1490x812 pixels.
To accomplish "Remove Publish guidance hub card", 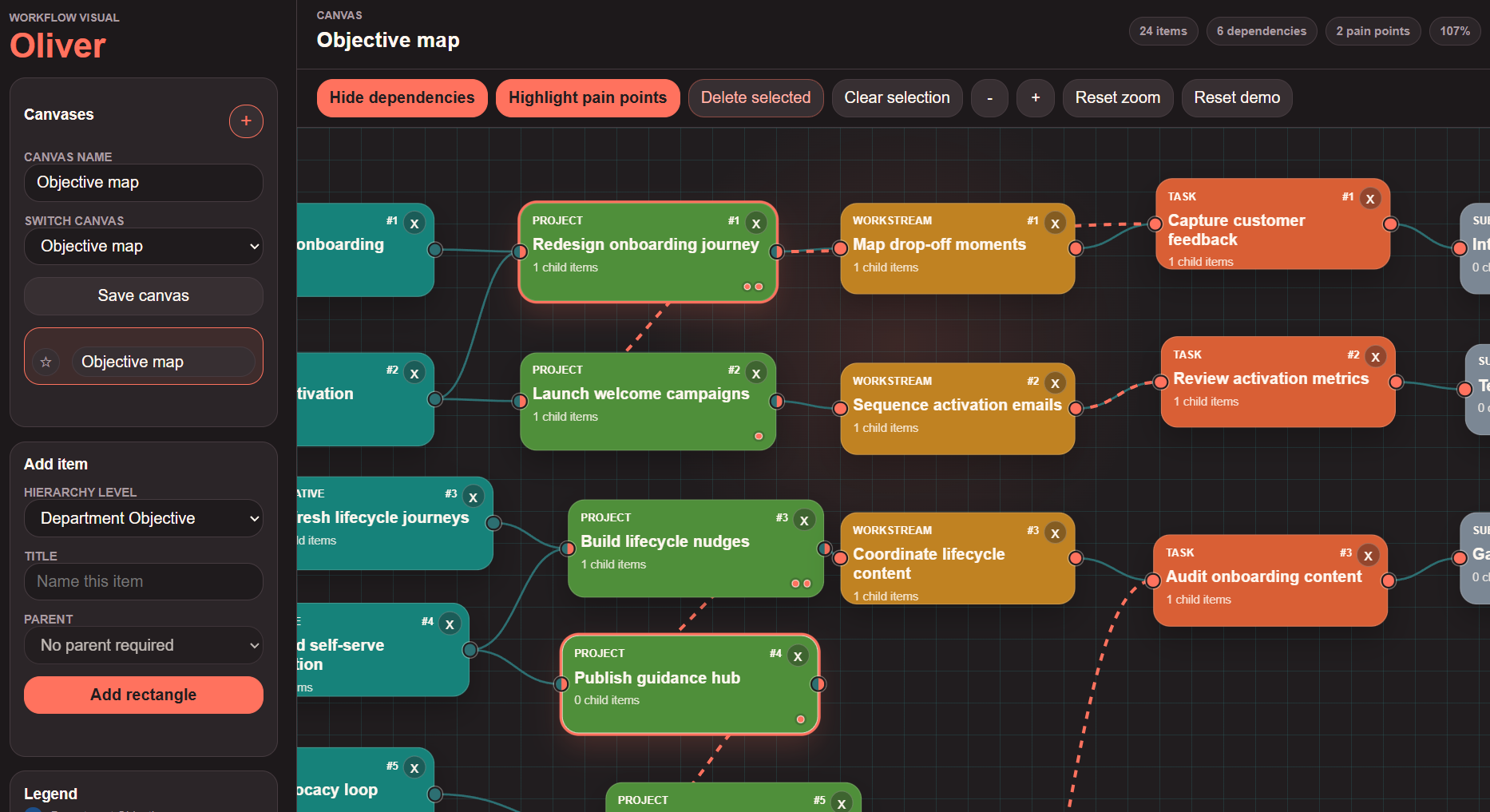I will [798, 656].
